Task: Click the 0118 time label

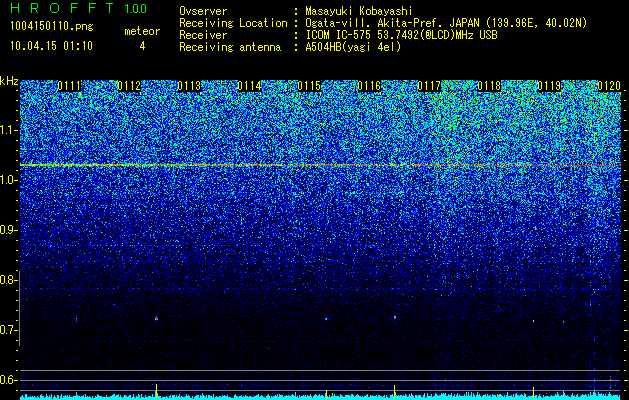Action: point(489,86)
